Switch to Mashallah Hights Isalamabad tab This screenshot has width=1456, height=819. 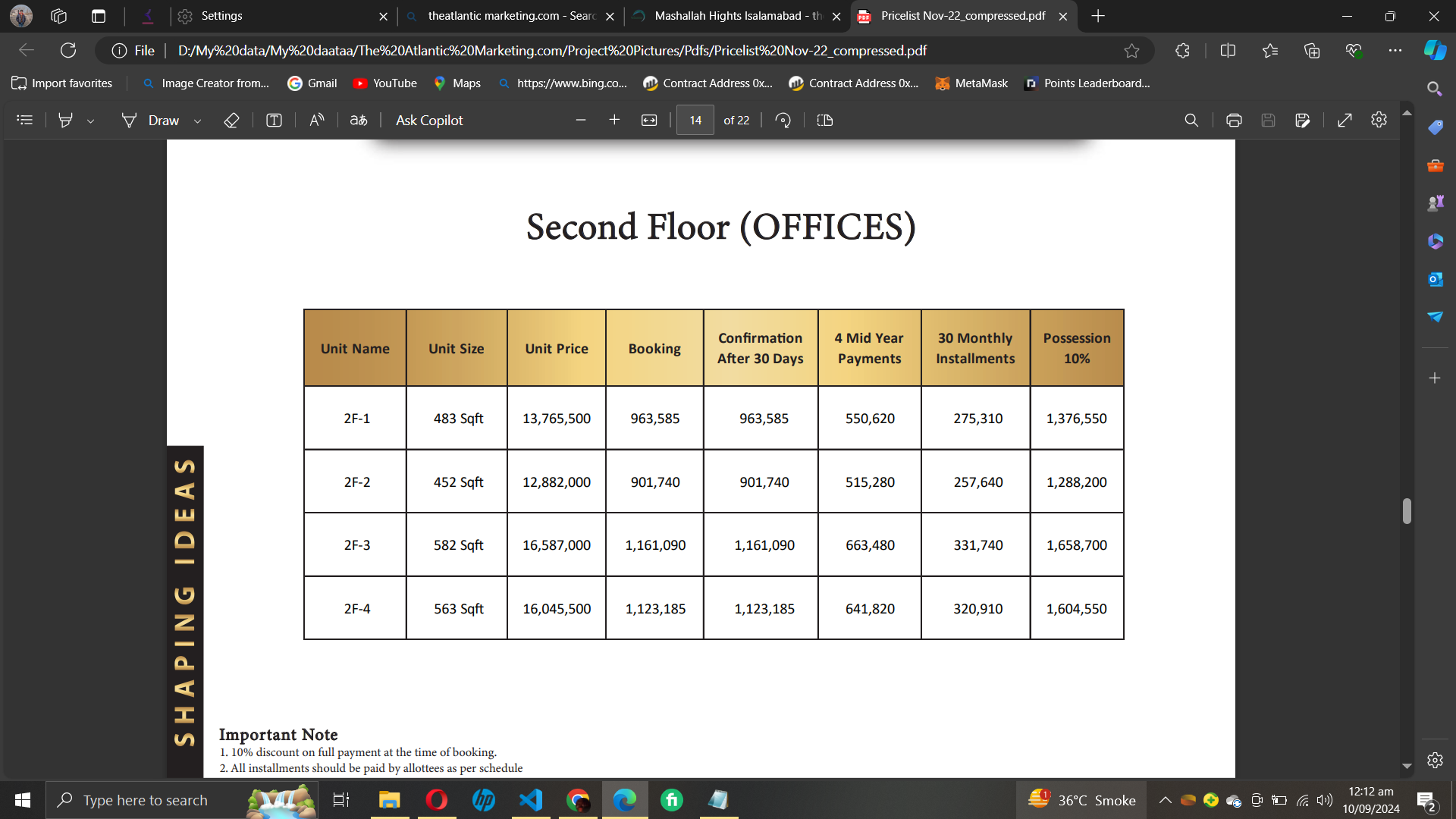coord(737,16)
